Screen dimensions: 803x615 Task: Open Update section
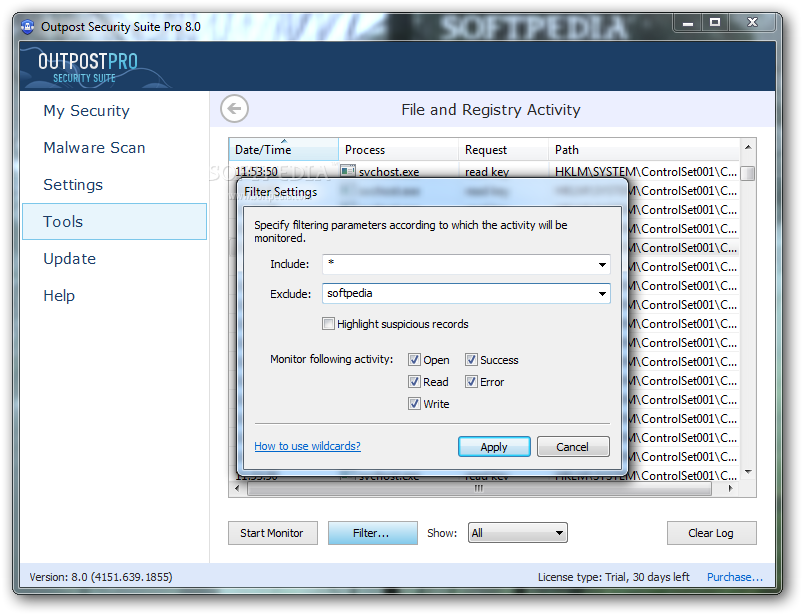click(x=70, y=259)
